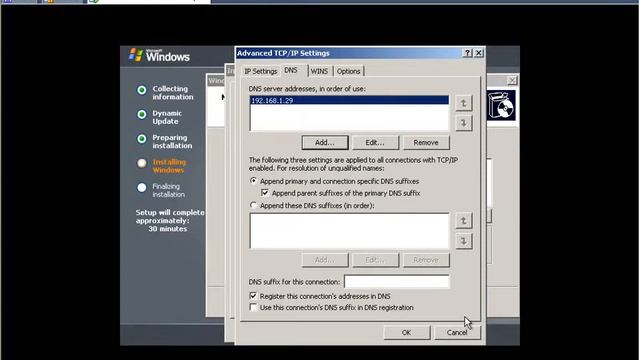Move DNS suffix up arrow
The width and height of the screenshot is (640, 360).
pos(463,221)
